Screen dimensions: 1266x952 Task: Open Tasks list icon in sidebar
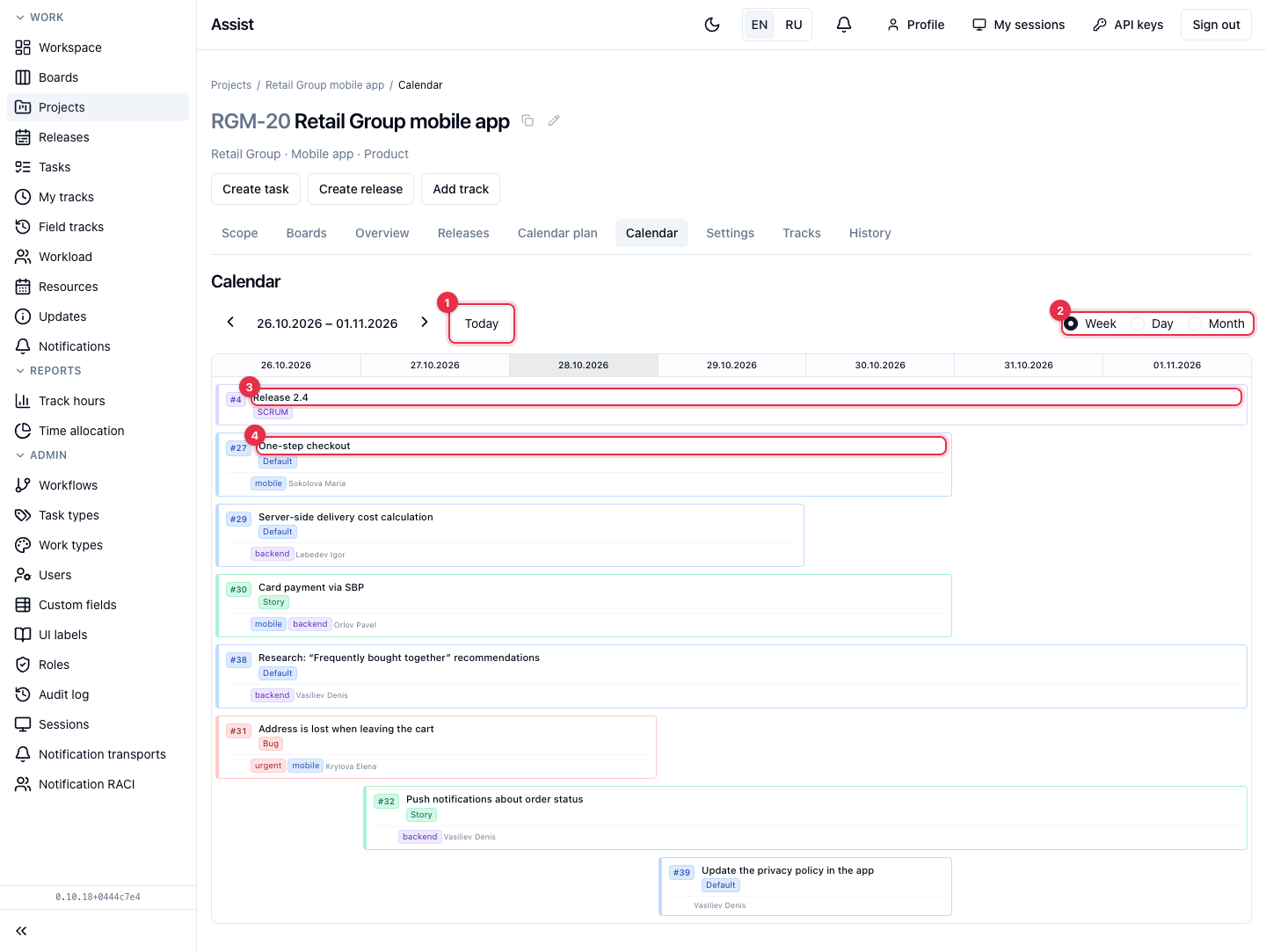tap(23, 167)
